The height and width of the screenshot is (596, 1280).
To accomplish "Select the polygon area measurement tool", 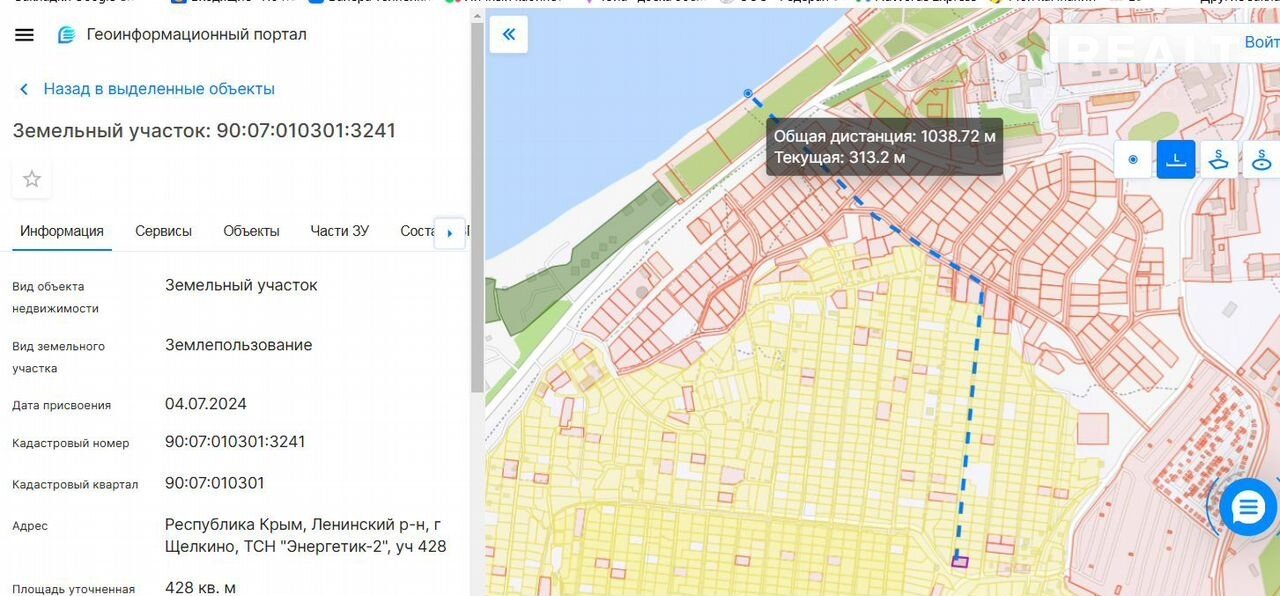I will (x=1219, y=159).
